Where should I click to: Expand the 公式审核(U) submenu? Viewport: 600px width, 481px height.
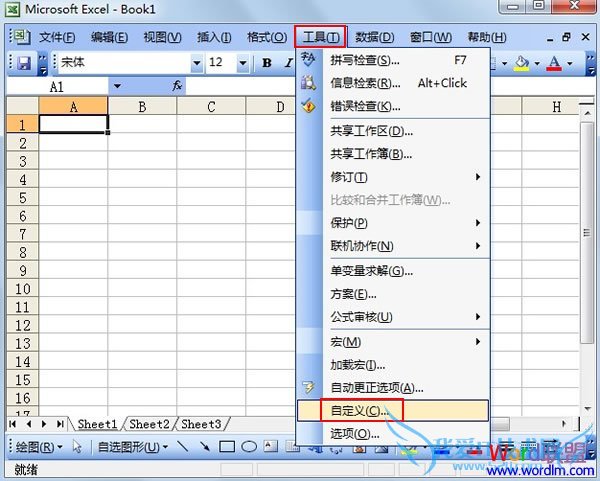pyautogui.click(x=393, y=317)
